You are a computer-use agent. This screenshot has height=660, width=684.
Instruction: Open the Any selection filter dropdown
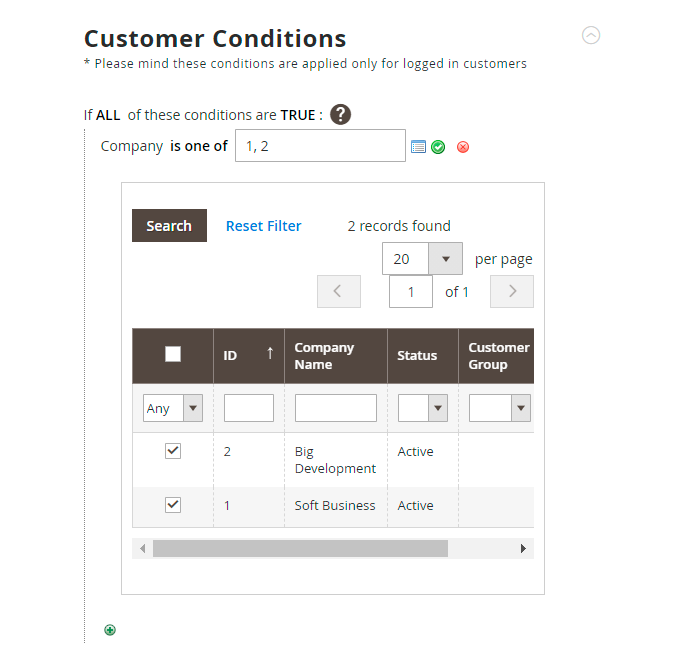(x=173, y=408)
